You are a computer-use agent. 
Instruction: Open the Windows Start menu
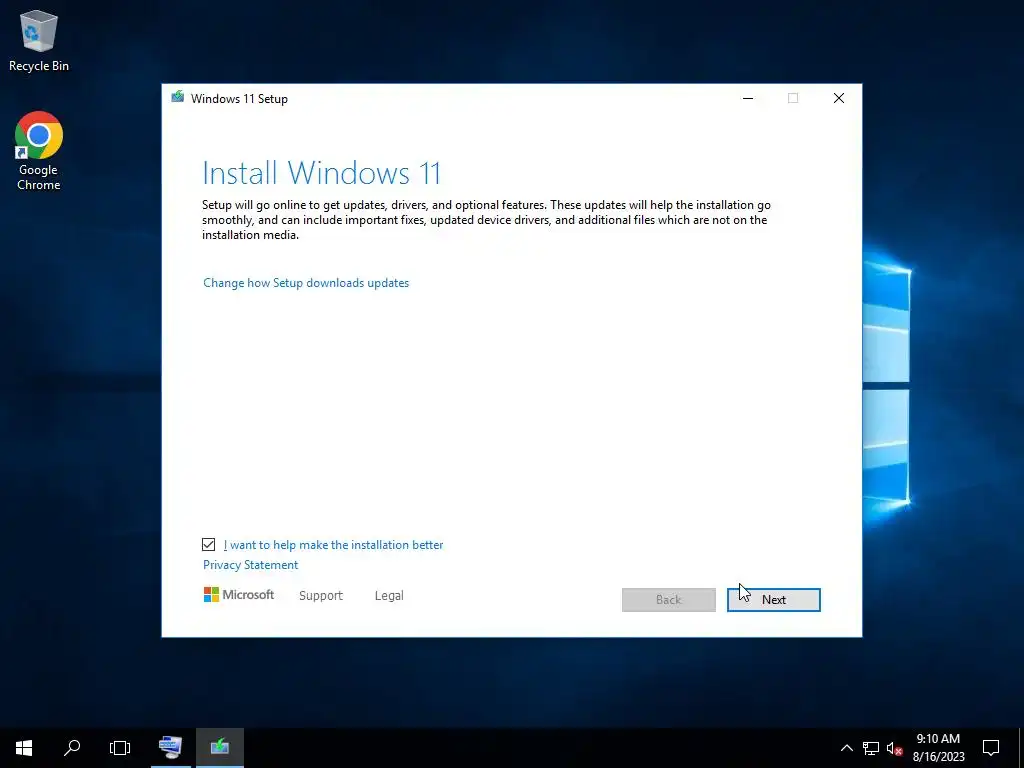coord(24,748)
